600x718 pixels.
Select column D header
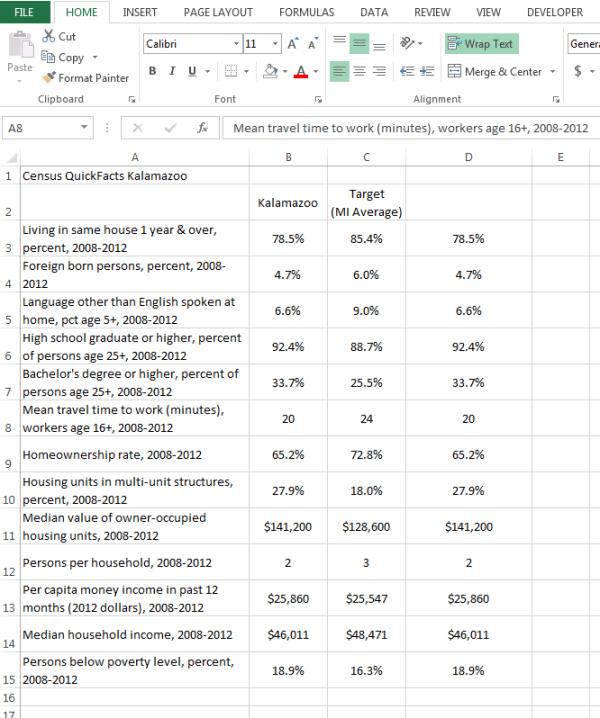(x=469, y=158)
